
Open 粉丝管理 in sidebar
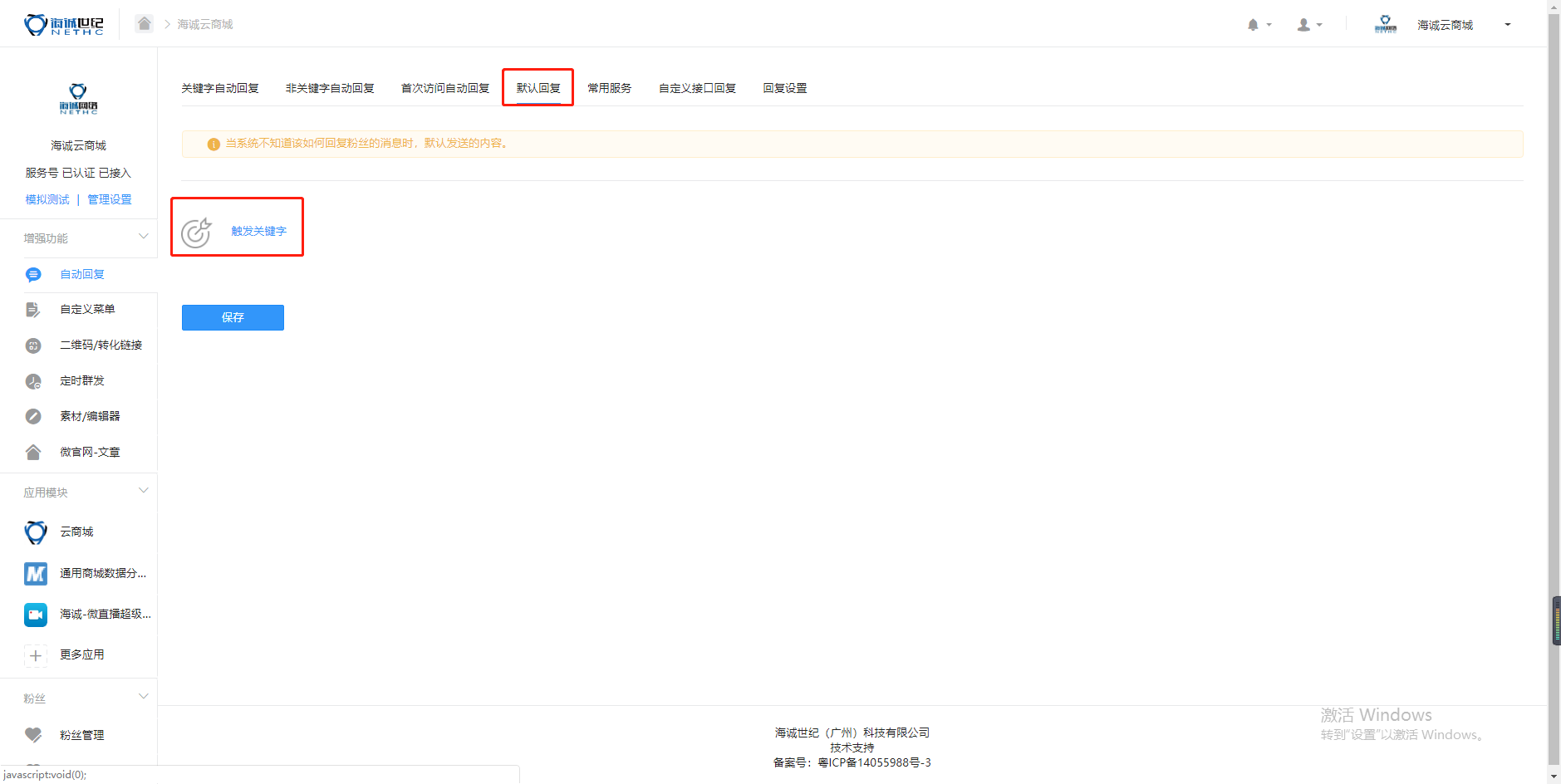82,735
